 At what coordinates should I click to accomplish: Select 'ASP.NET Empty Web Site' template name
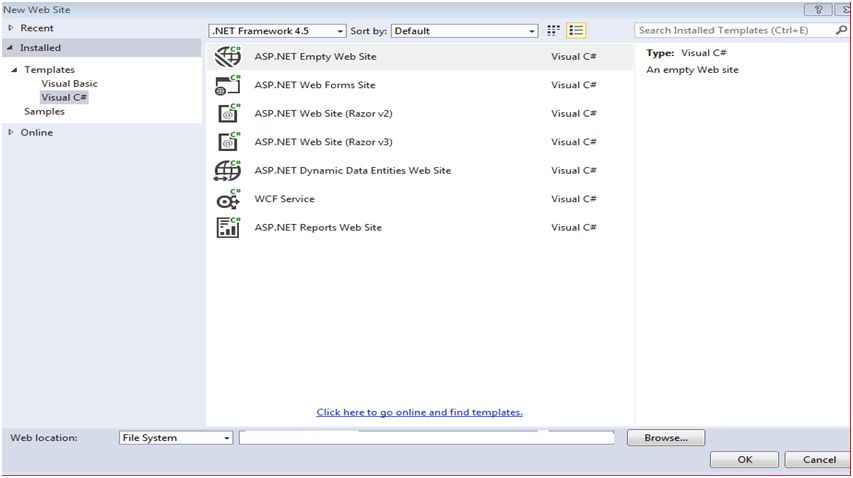click(x=316, y=57)
